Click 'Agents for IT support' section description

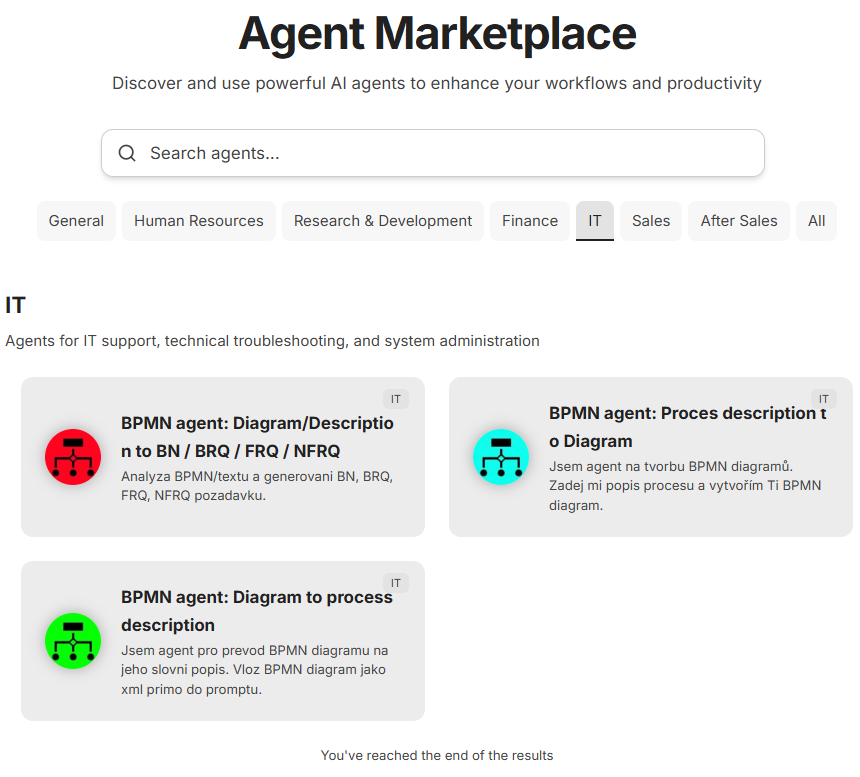click(x=272, y=341)
